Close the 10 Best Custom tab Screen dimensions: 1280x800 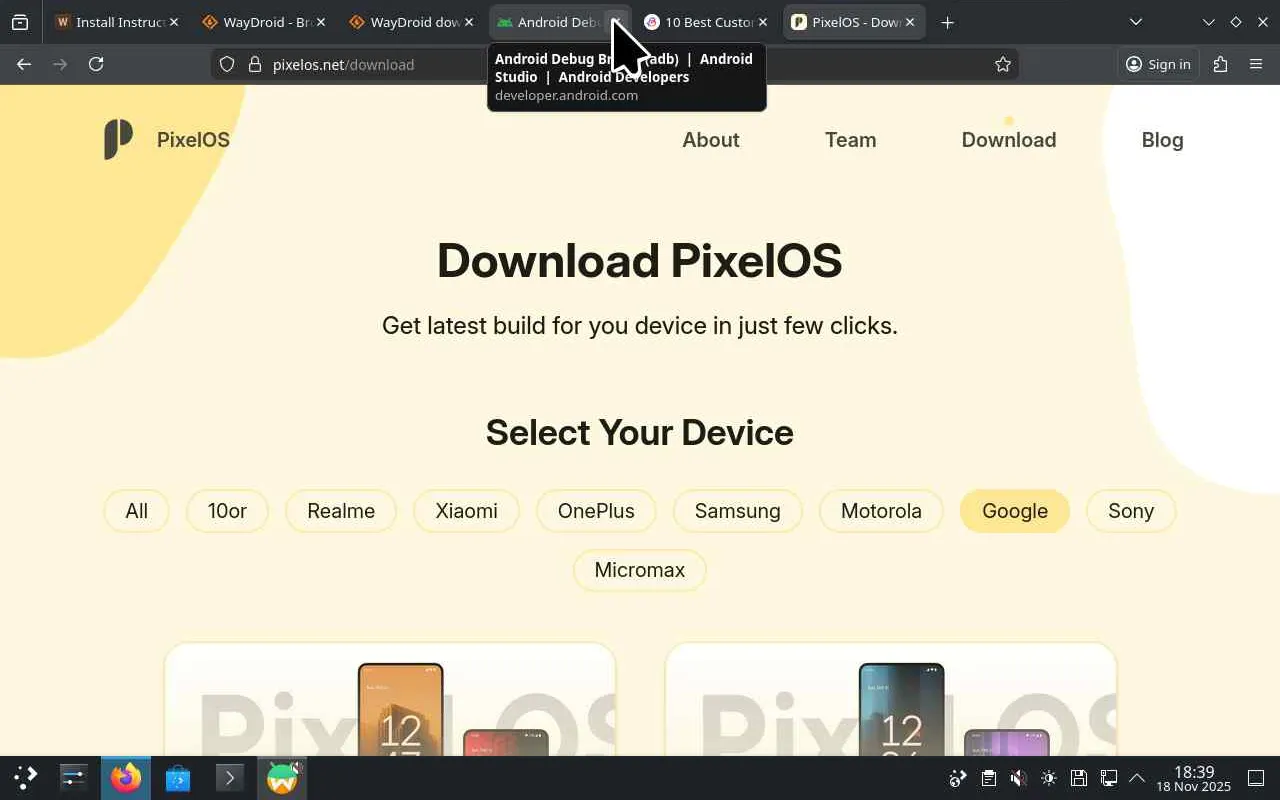coord(763,22)
